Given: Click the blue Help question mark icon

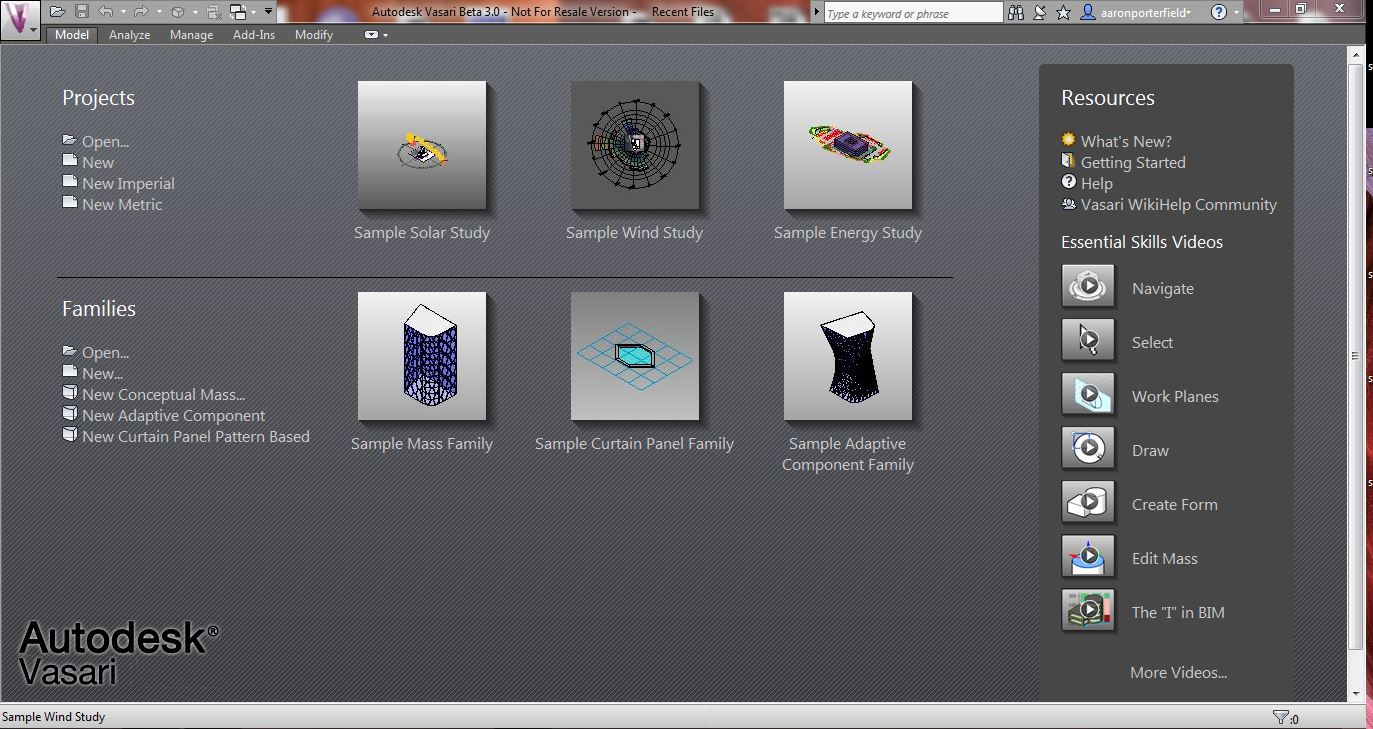Looking at the screenshot, I should (x=1218, y=13).
